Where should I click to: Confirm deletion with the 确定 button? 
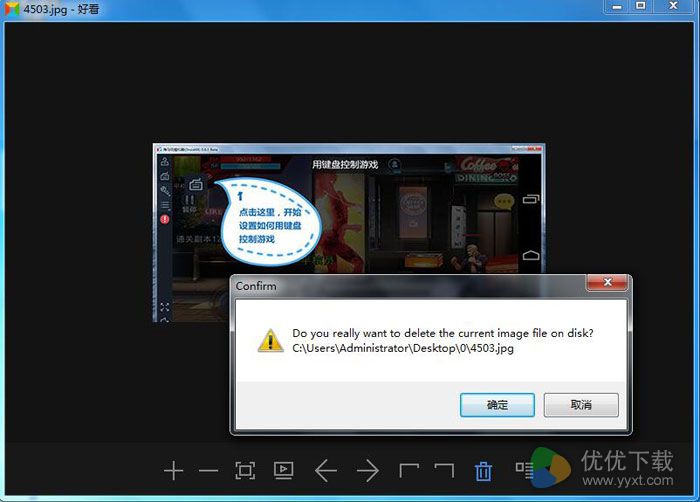coord(497,405)
